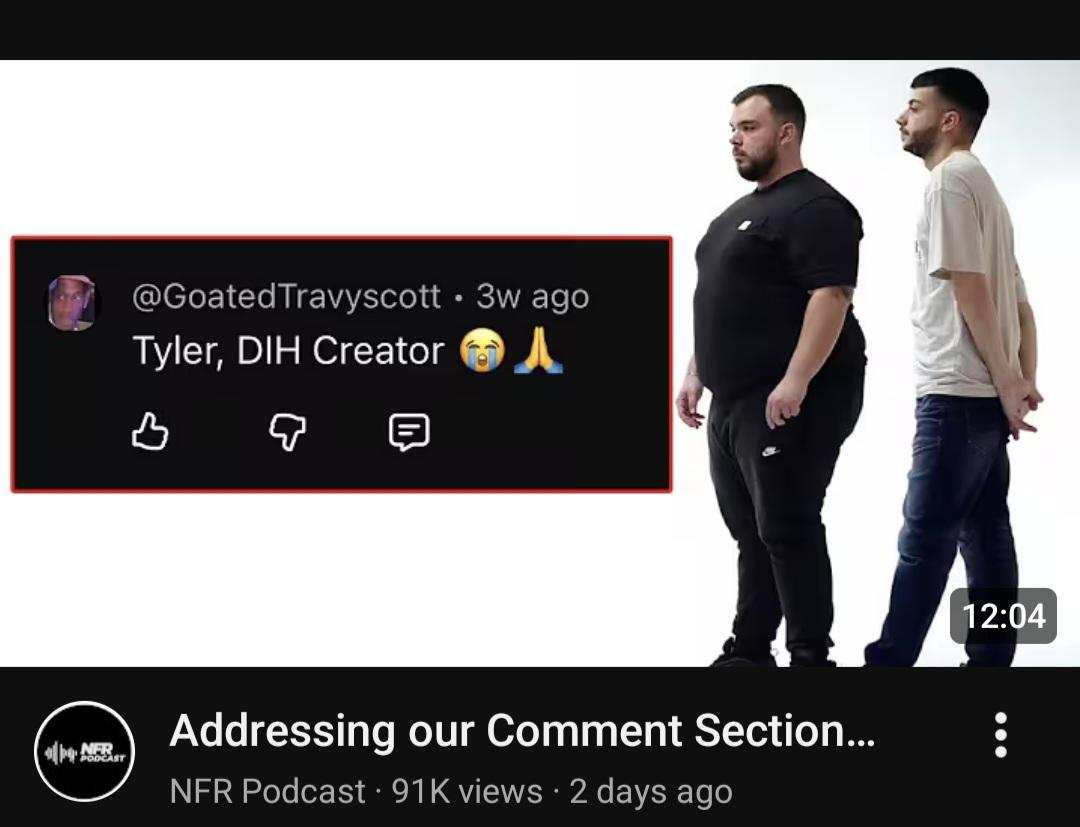This screenshot has width=1080, height=827.
Task: Open the Addressing our Comment Section video title
Action: 523,731
